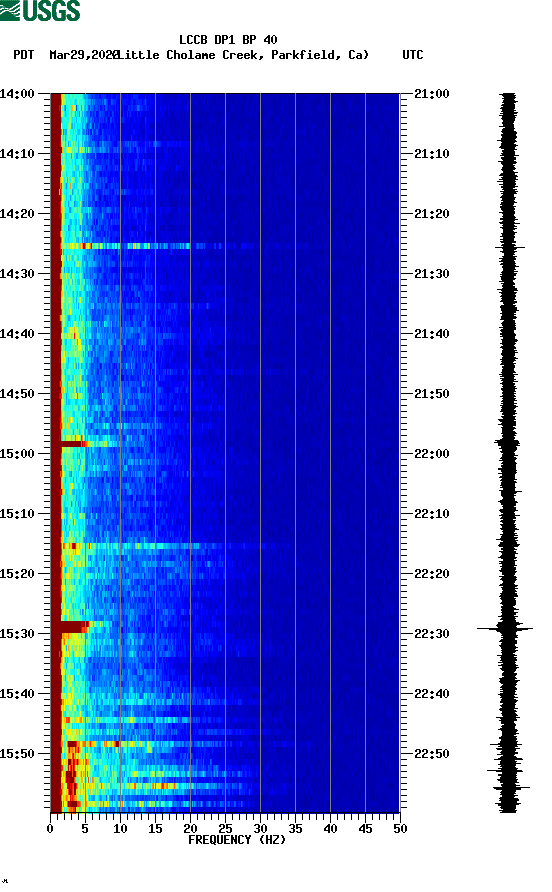
Task: Click the '22:20' UTC time label
Action: 432,574
